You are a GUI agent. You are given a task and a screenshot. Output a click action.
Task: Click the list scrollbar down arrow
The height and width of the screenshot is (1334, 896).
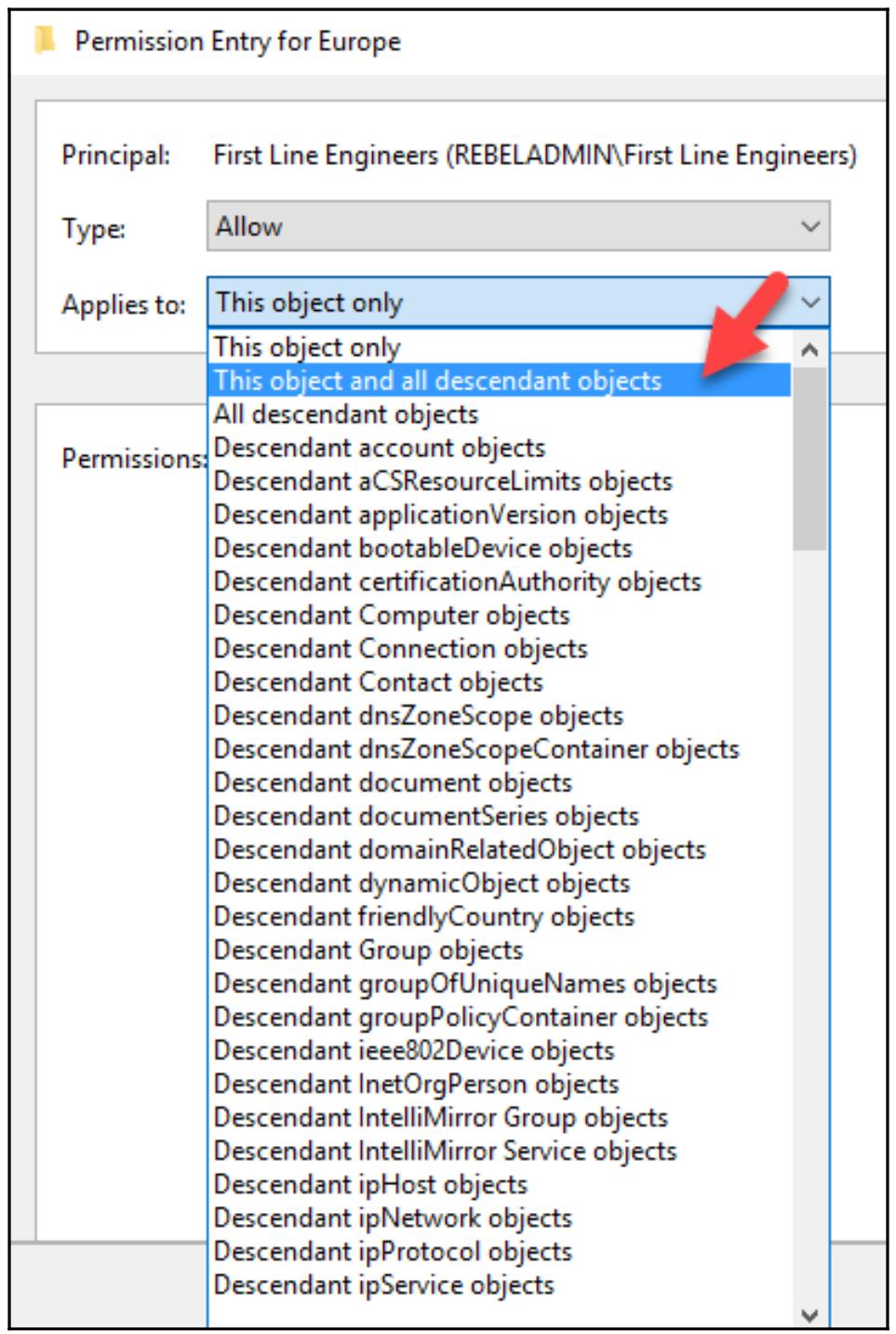click(809, 1314)
